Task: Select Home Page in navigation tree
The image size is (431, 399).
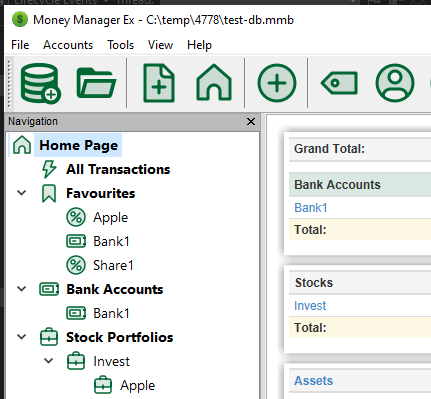Action: (79, 145)
